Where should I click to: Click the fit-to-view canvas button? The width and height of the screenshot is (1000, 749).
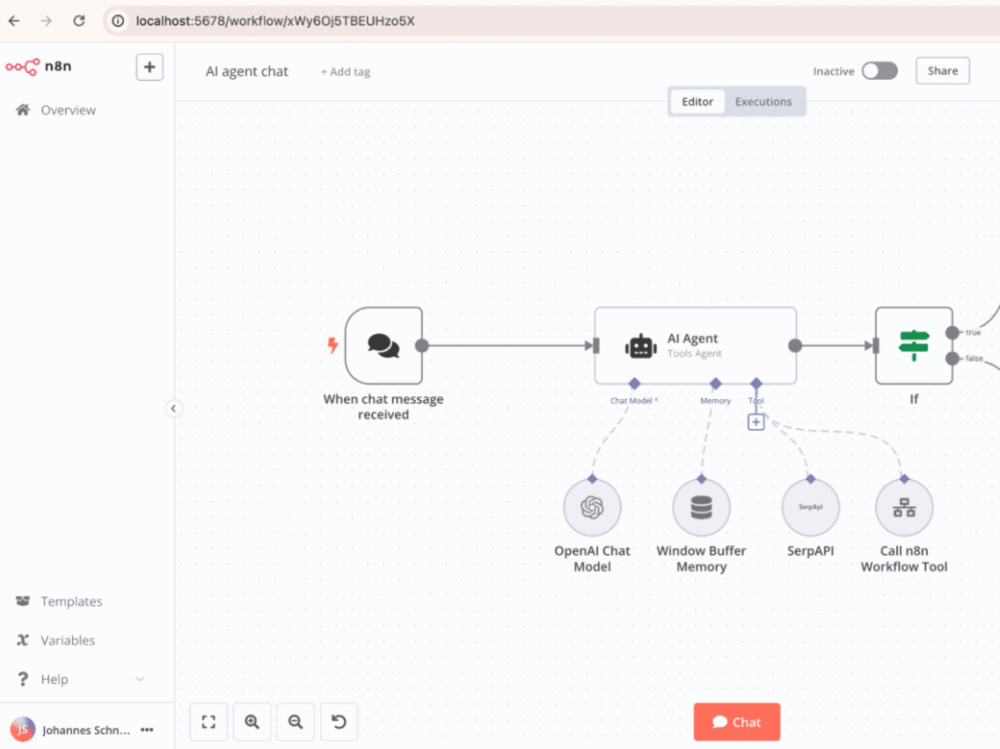pos(209,722)
